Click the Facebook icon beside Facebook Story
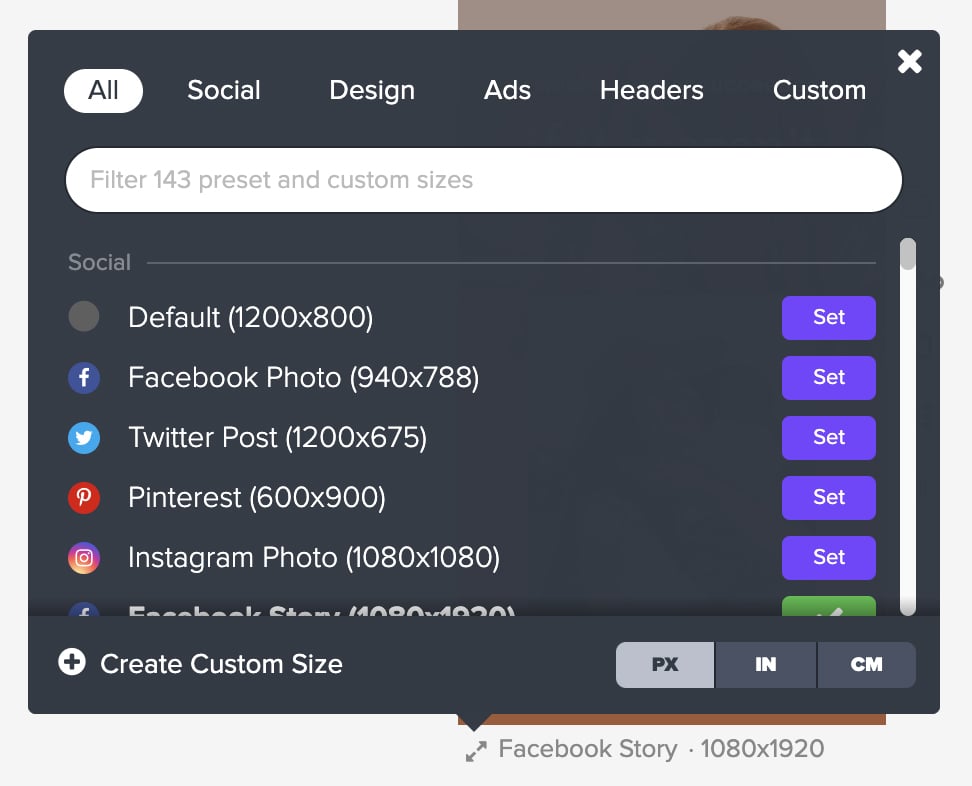972x786 pixels. [x=84, y=612]
